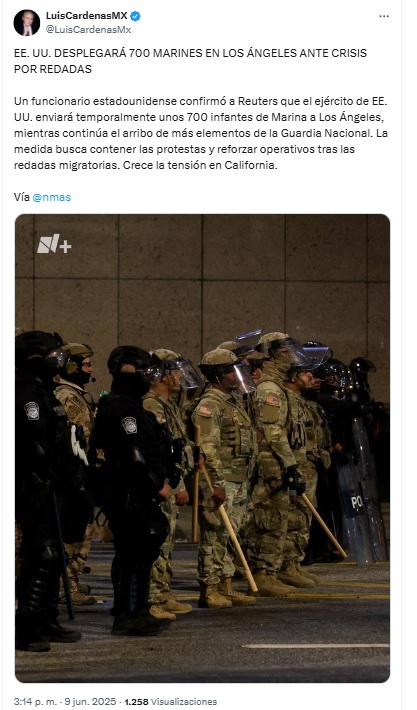Open LuisCardenasMX profile avatar picture
Screen dimensions: 417x710
click(x=27, y=23)
